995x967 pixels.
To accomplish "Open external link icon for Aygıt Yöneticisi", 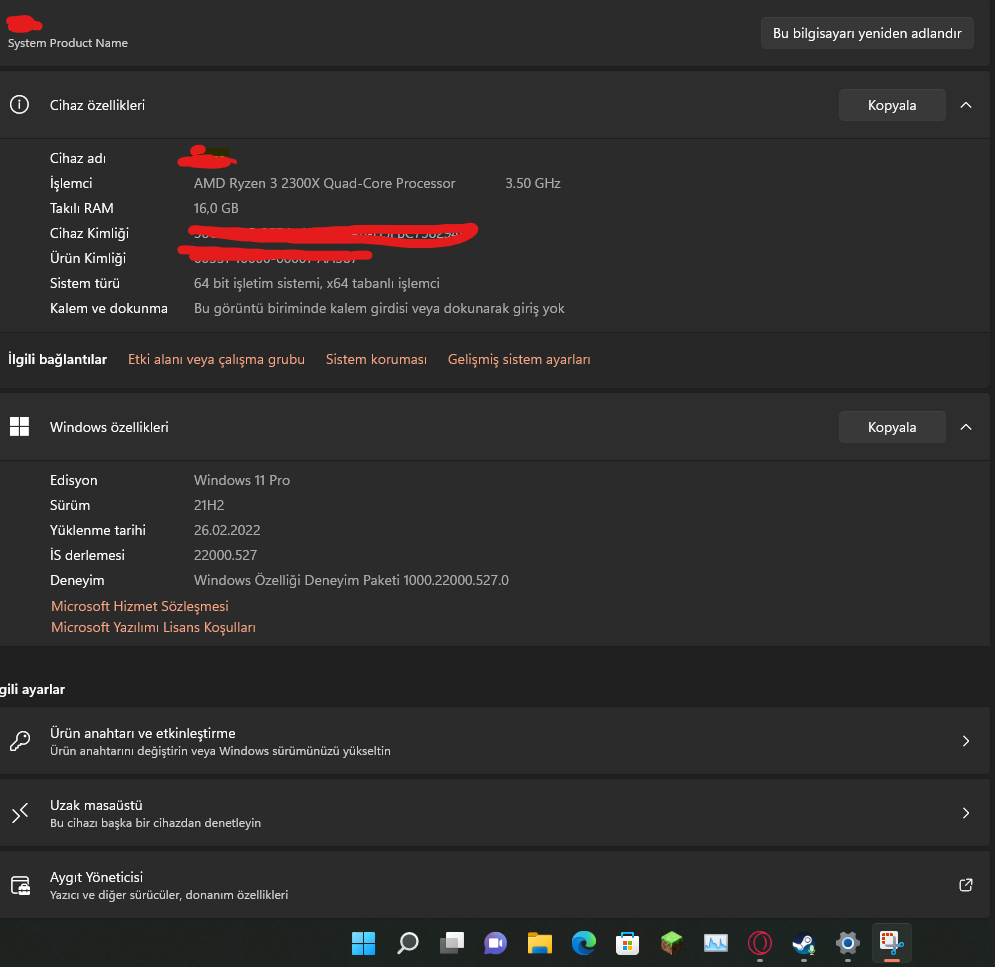I will tap(965, 885).
